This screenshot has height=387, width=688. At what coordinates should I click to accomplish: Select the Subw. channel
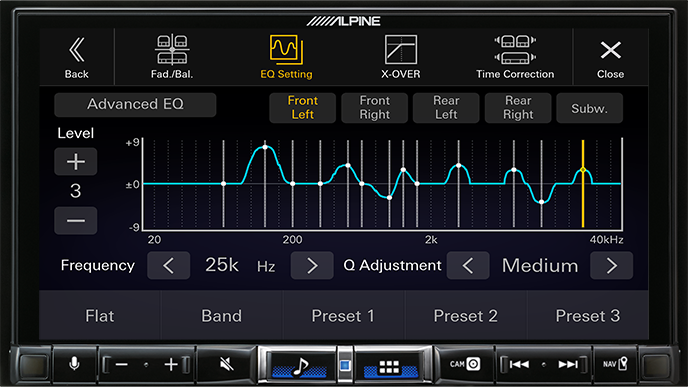click(589, 108)
